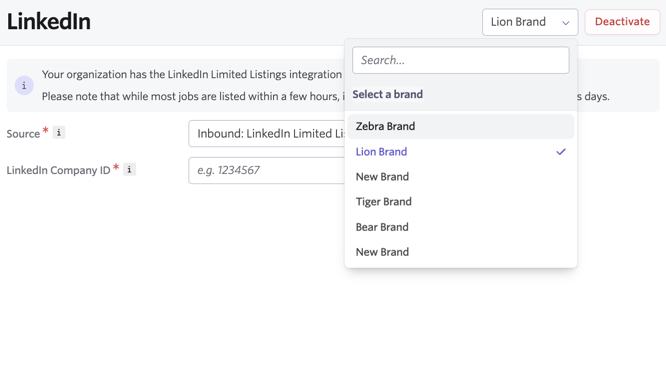This screenshot has width=666, height=372.
Task: Choose the New Brand option above Tiger Brand
Action: [460, 177]
